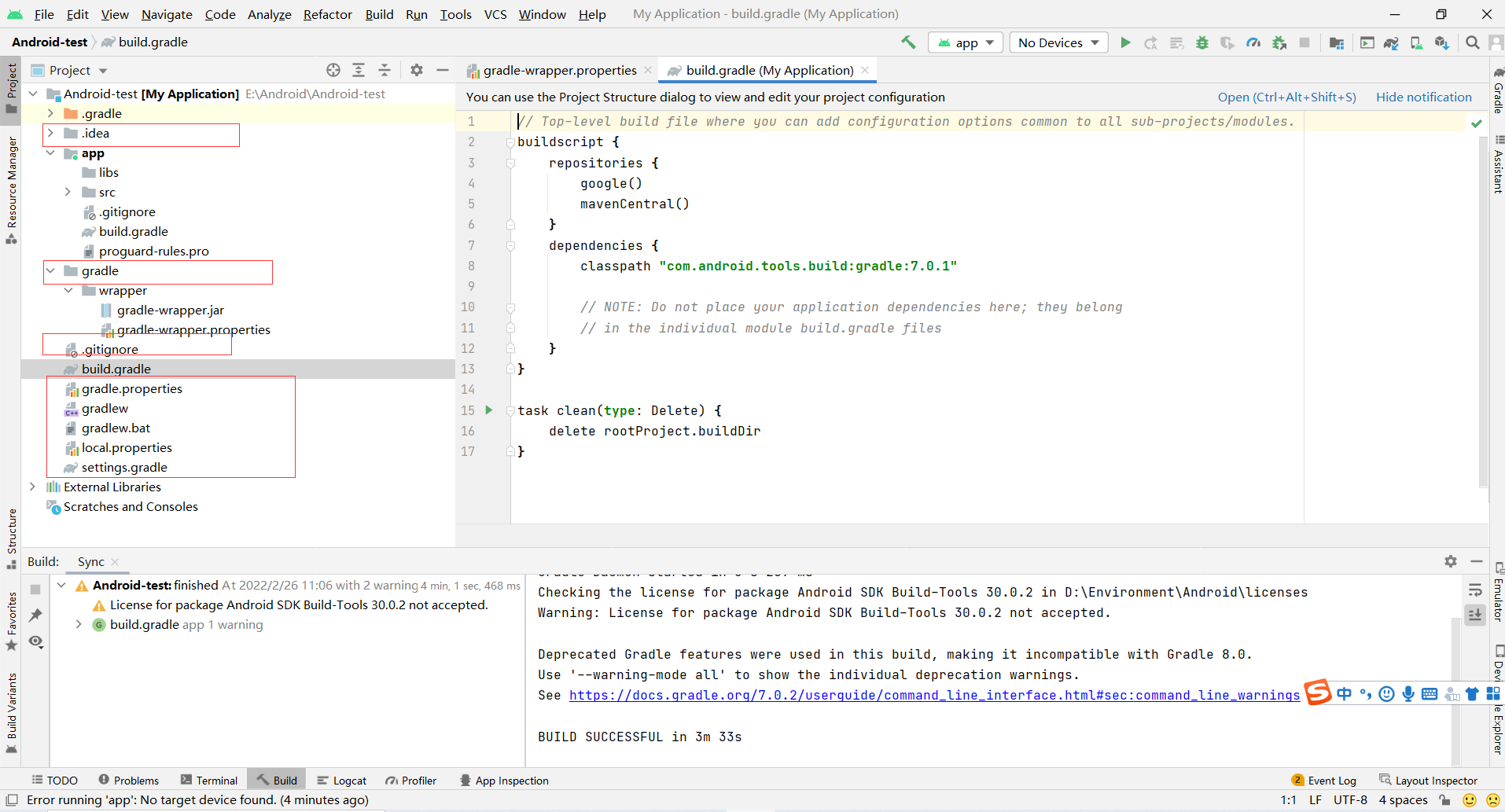Collapse the wrapper folder
This screenshot has height=812, width=1505.
tap(68, 290)
